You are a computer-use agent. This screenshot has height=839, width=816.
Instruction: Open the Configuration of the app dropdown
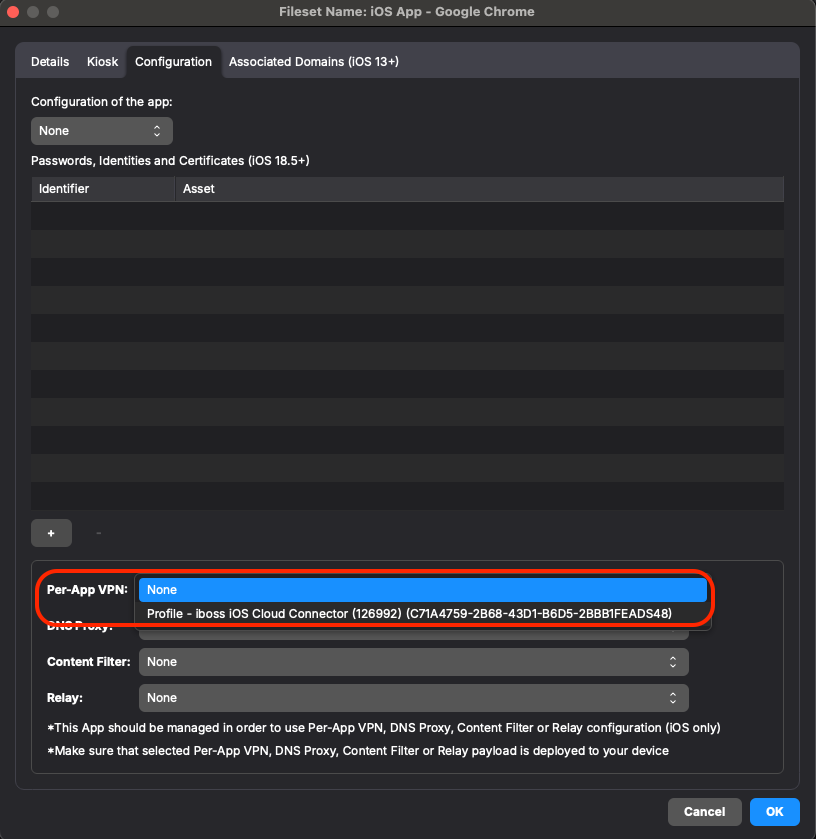click(x=102, y=131)
